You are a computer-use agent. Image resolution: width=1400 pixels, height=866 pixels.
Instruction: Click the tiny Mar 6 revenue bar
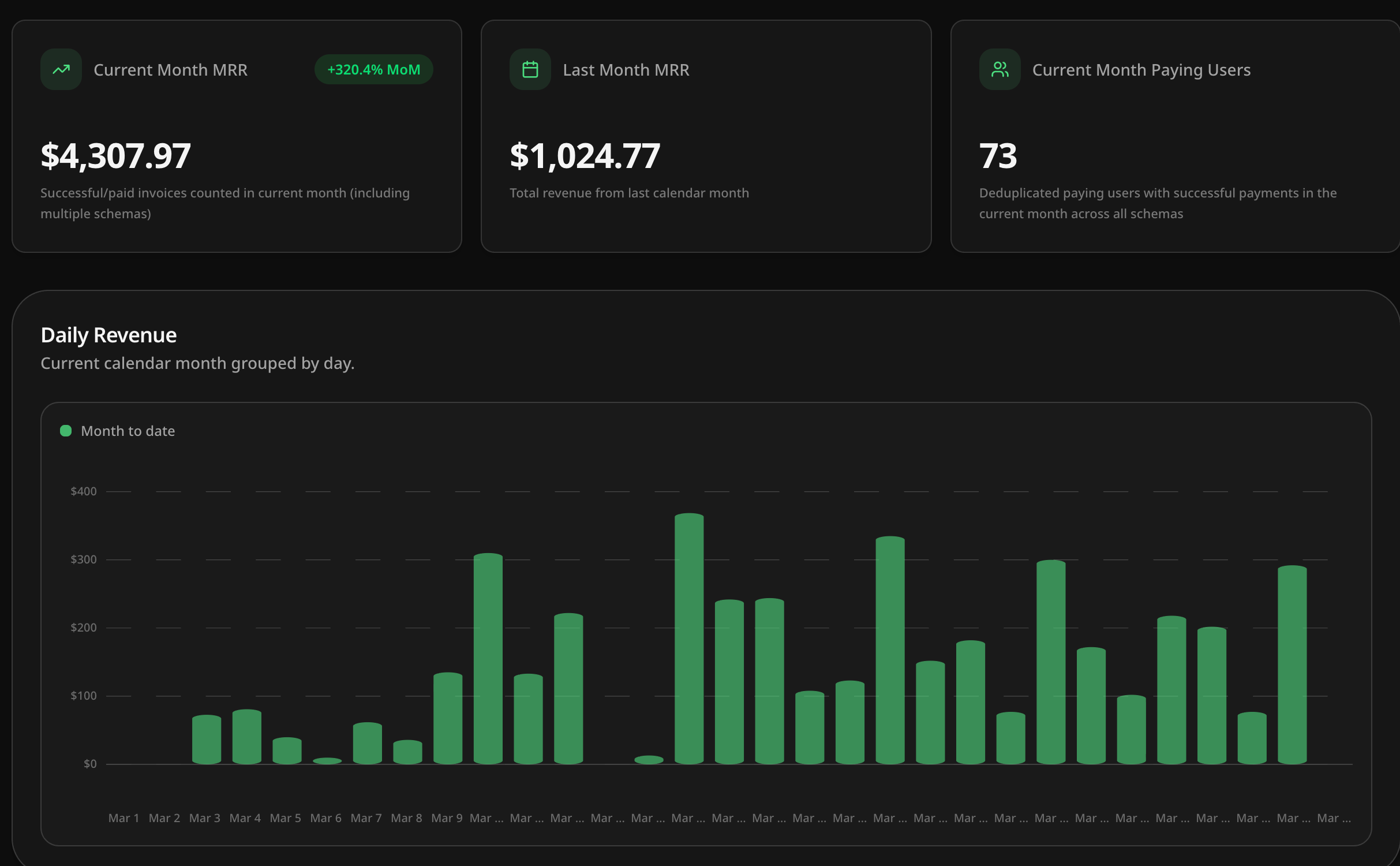[327, 761]
